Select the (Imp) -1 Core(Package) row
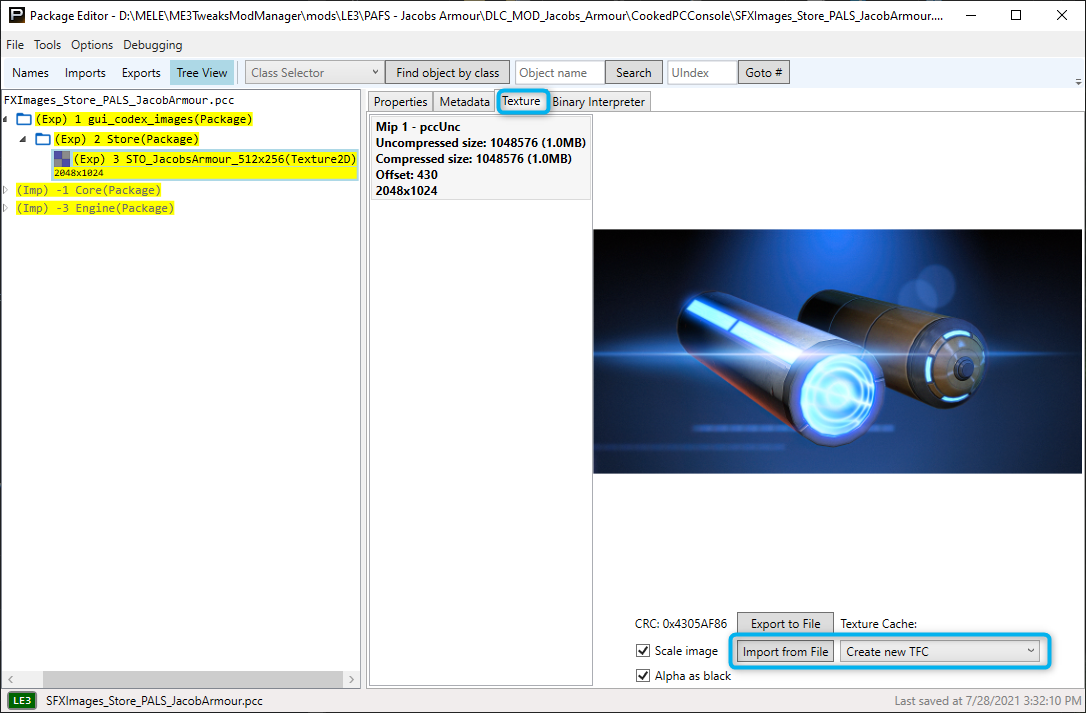Viewport: 1086px width, 713px height. coord(89,190)
